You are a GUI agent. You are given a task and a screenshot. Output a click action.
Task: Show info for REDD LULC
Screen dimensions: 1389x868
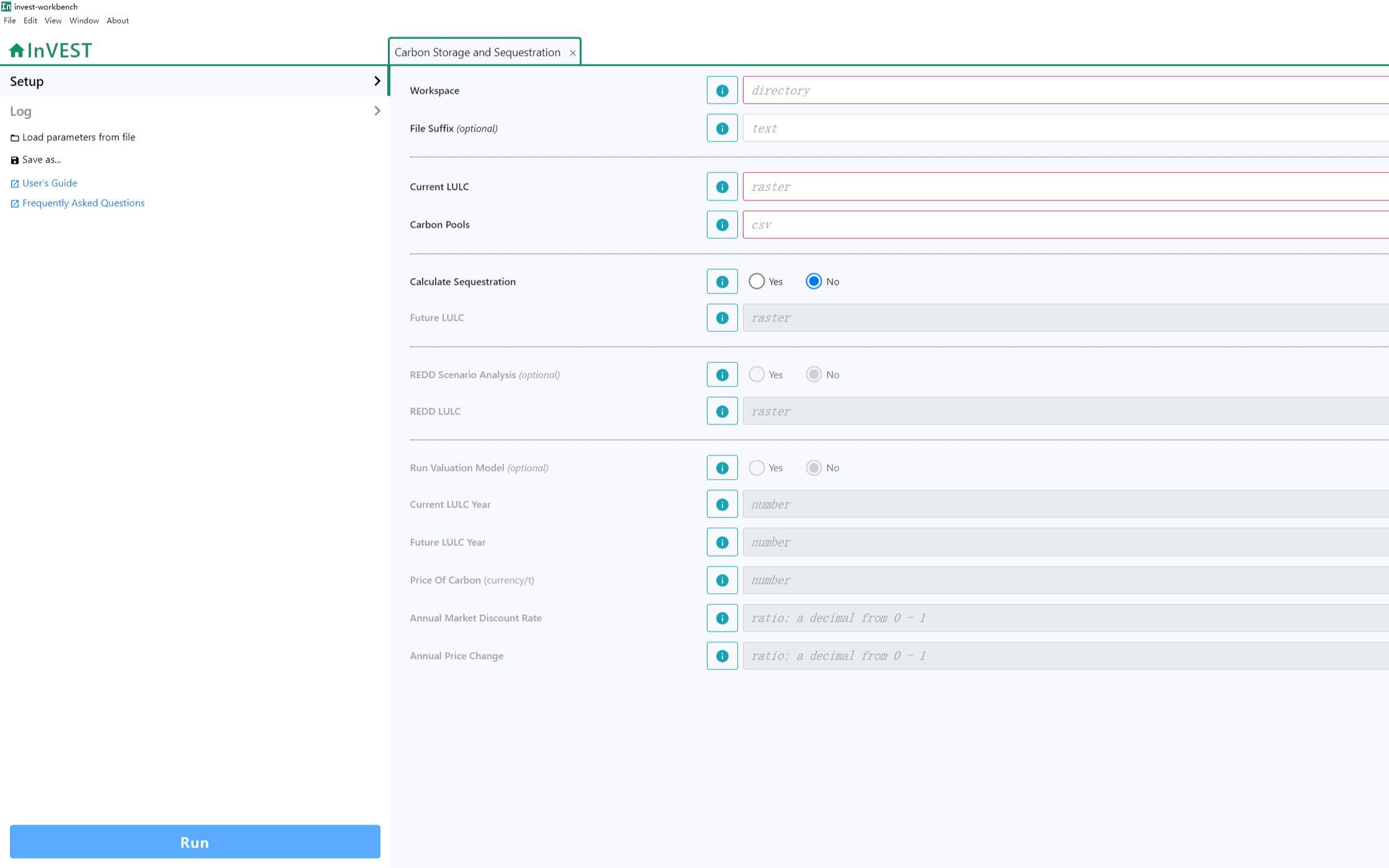722,411
